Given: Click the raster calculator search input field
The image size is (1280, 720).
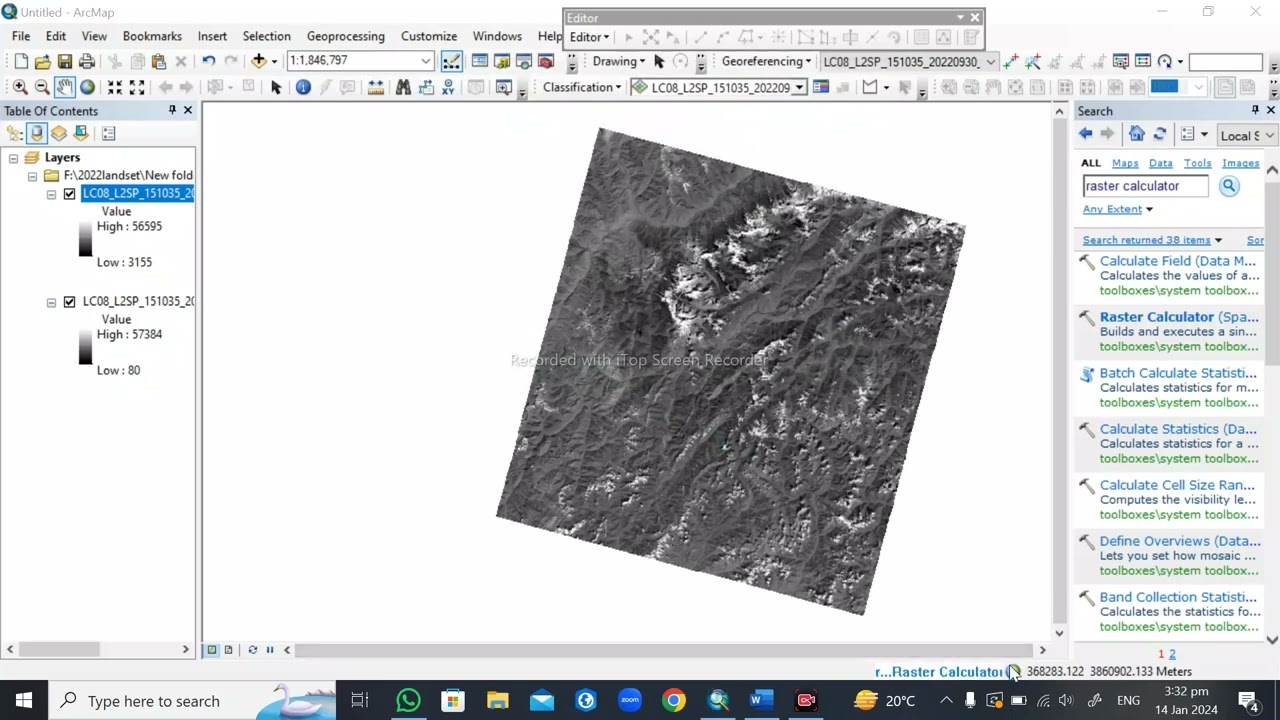Looking at the screenshot, I should tap(1145, 186).
